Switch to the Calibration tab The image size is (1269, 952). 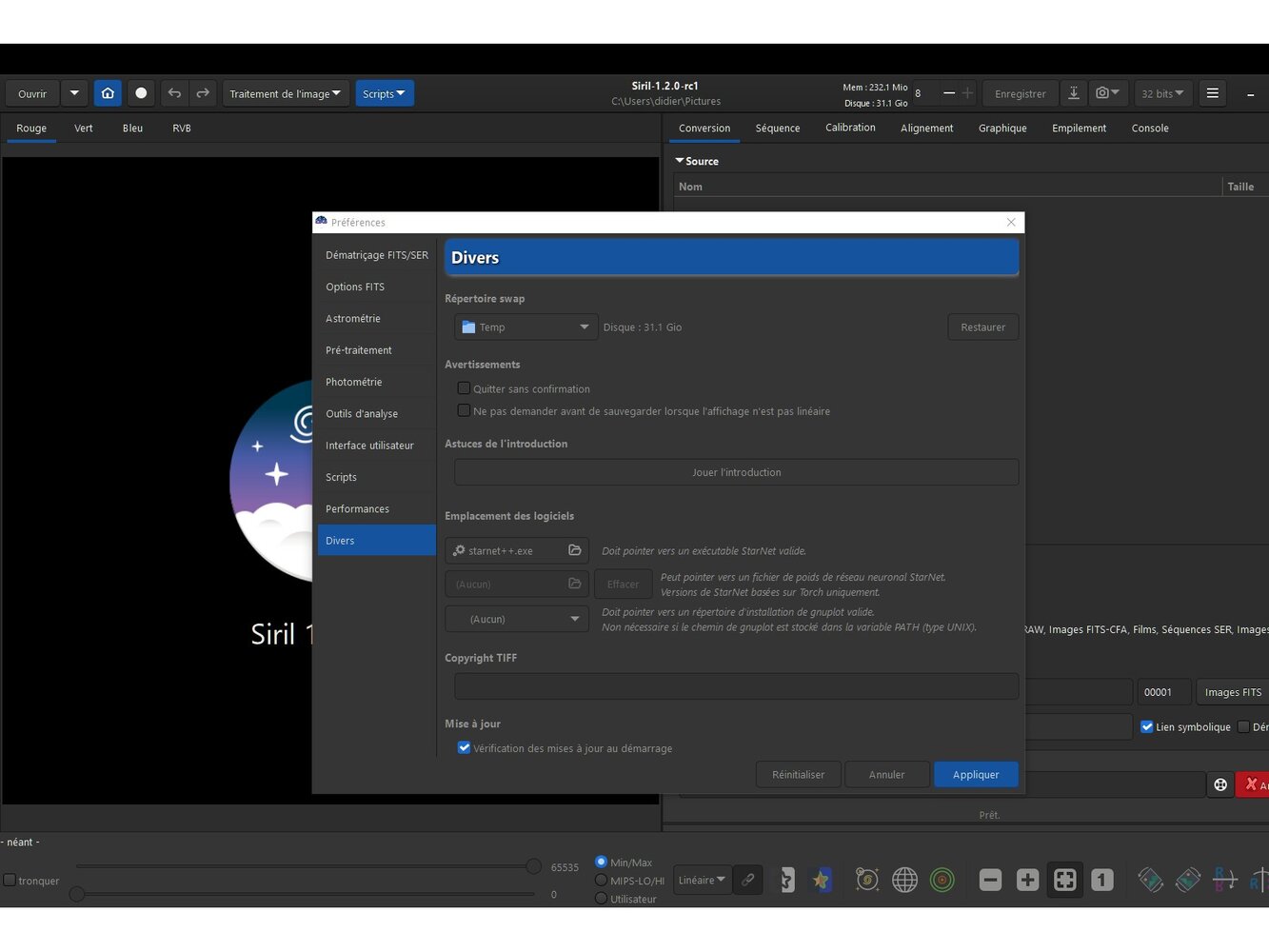pos(850,128)
